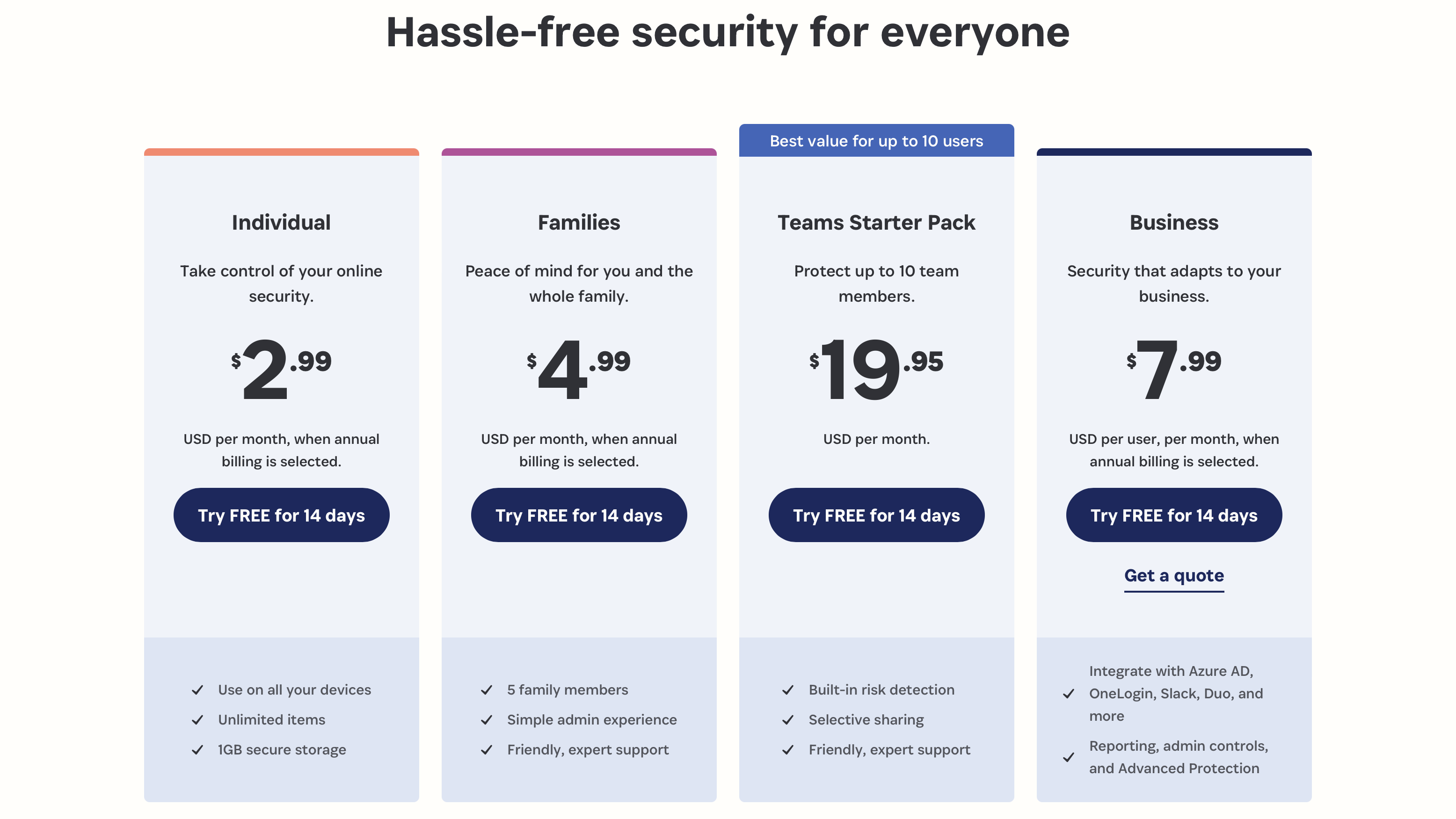Start the Families plan free trial
This screenshot has height=819, width=1456.
pyautogui.click(x=579, y=515)
